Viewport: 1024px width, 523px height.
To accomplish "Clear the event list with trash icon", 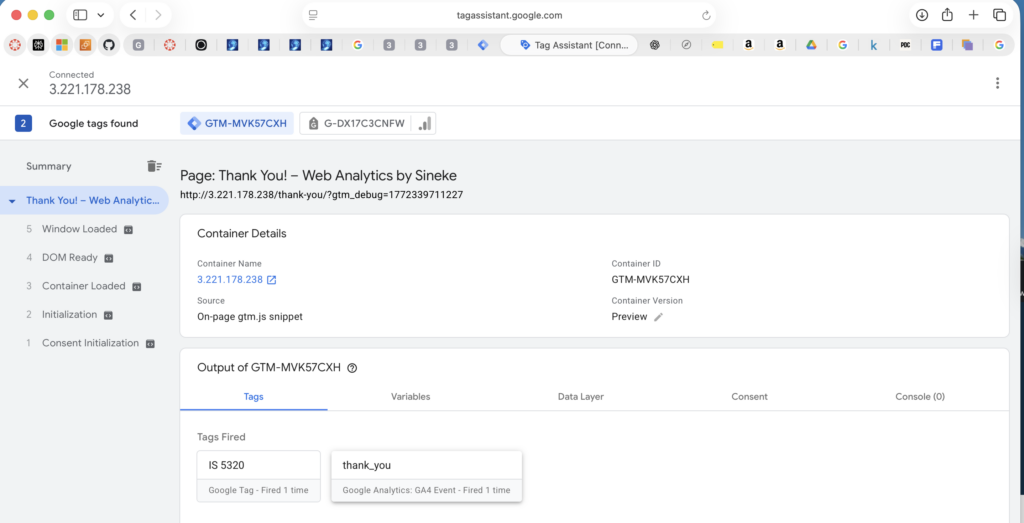I will click(x=153, y=166).
